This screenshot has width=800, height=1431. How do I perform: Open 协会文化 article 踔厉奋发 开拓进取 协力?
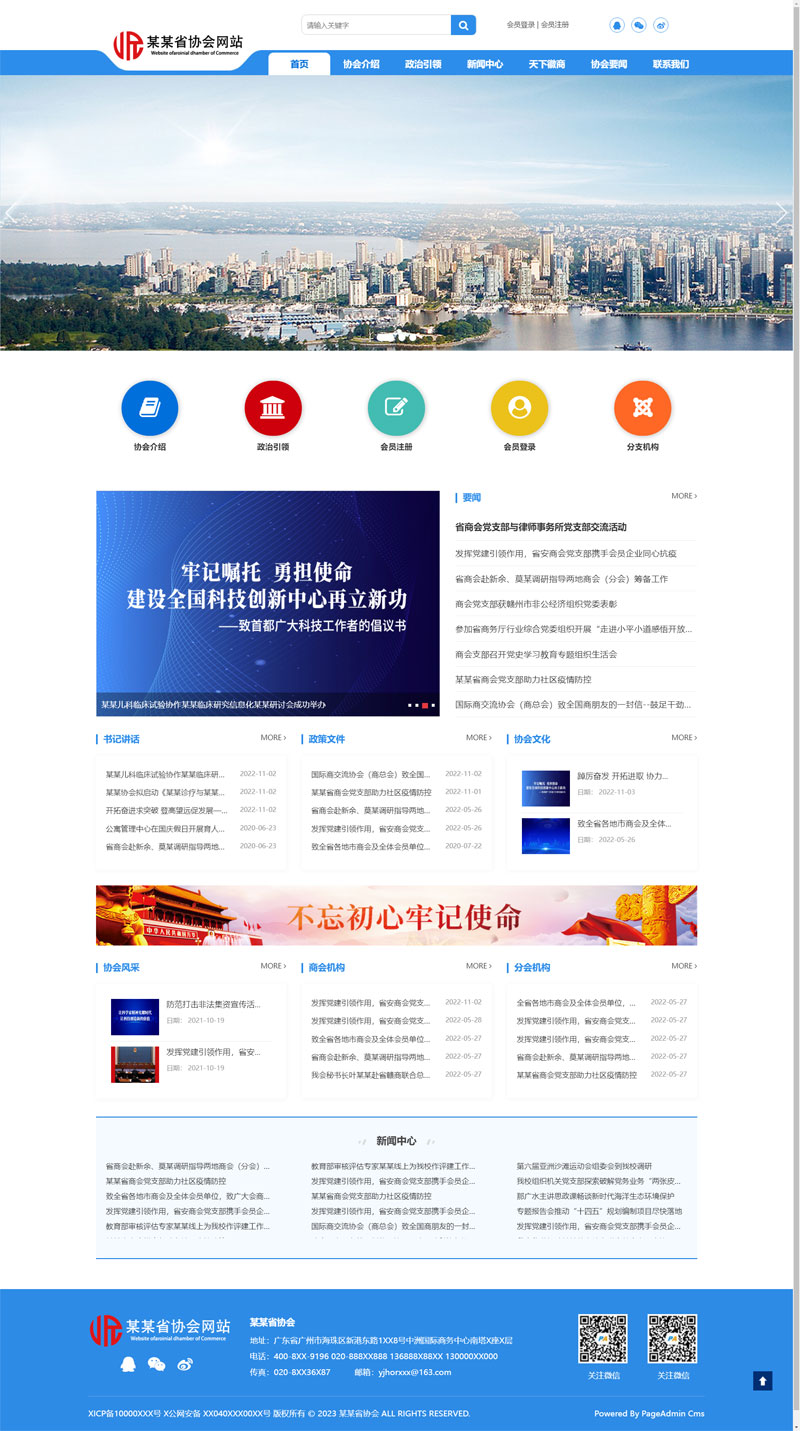(623, 776)
